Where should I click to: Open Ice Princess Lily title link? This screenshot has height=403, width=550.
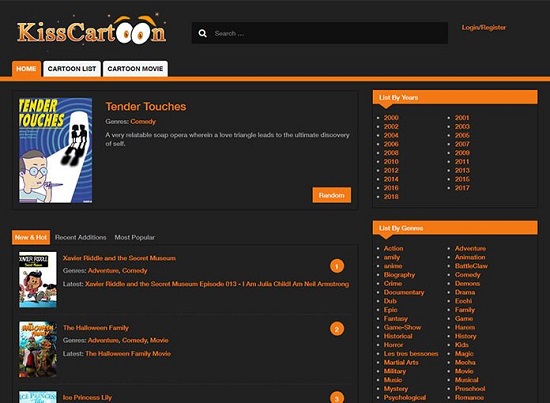87,398
